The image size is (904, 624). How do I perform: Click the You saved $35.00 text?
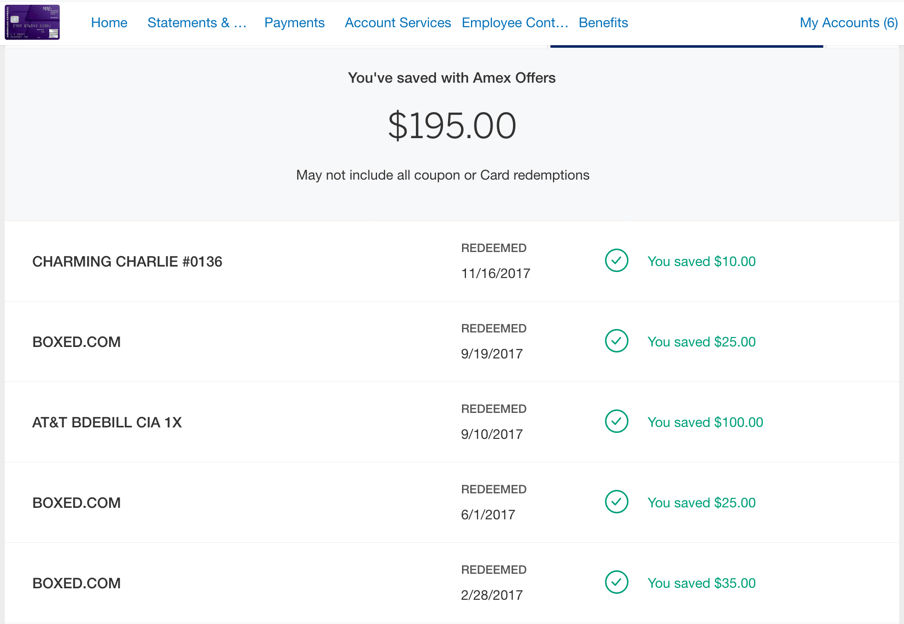click(x=701, y=583)
